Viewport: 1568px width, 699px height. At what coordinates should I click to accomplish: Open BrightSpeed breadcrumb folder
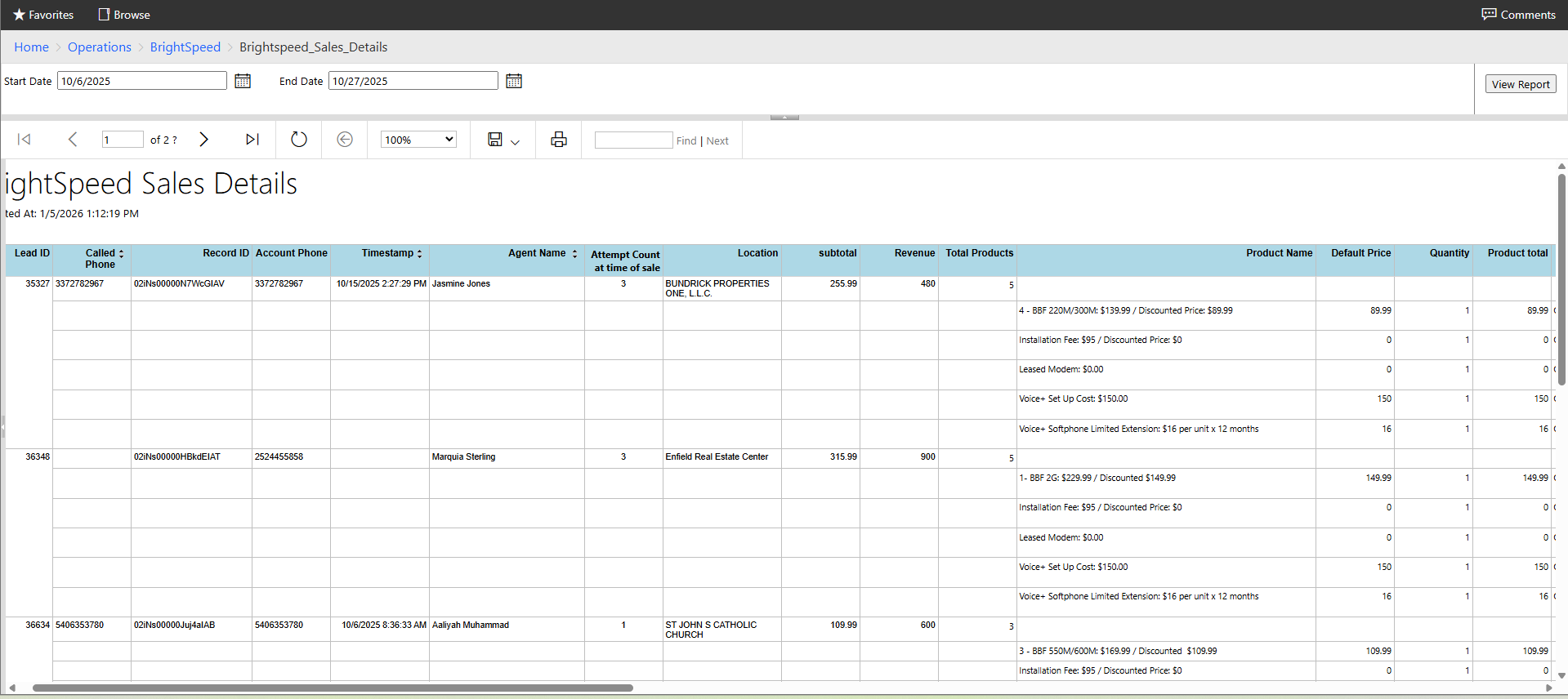pyautogui.click(x=185, y=47)
